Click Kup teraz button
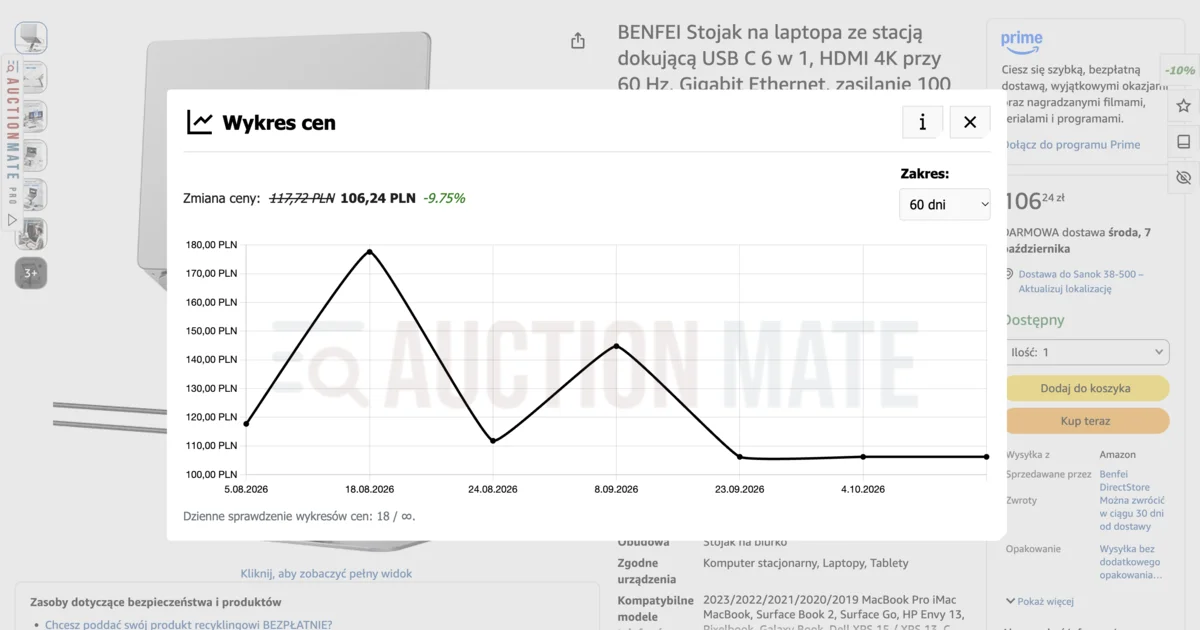The height and width of the screenshot is (630, 1200). [1087, 421]
